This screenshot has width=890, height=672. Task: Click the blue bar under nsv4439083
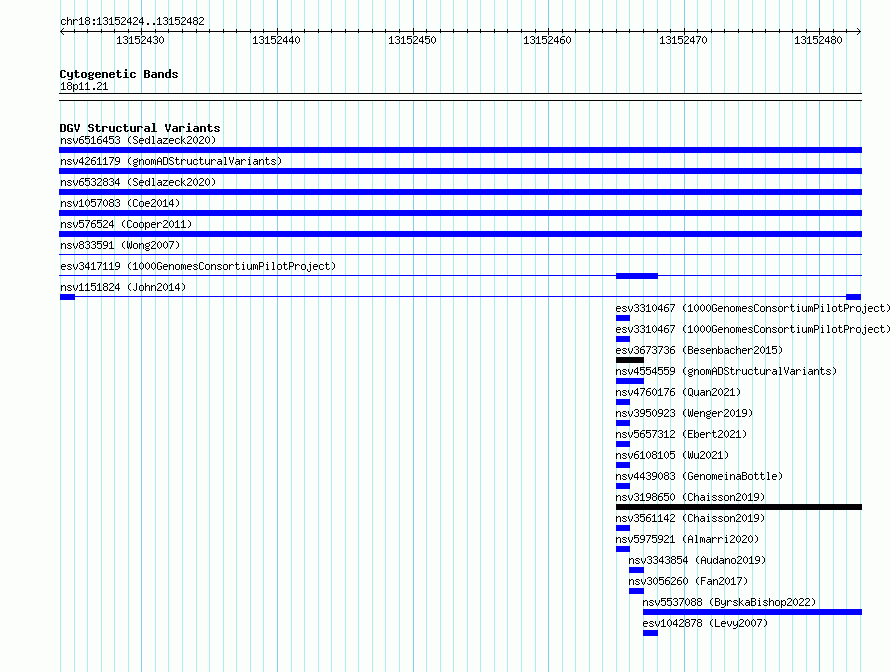[623, 486]
